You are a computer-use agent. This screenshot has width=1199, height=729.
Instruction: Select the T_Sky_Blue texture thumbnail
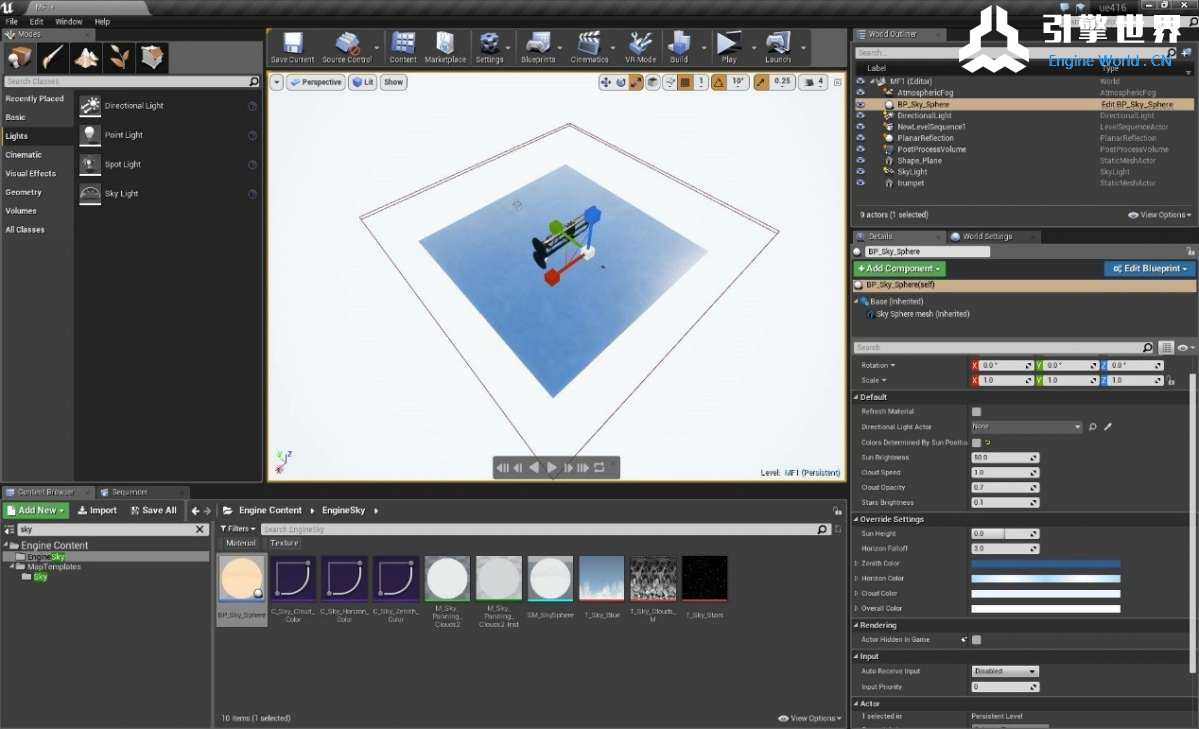pos(602,579)
